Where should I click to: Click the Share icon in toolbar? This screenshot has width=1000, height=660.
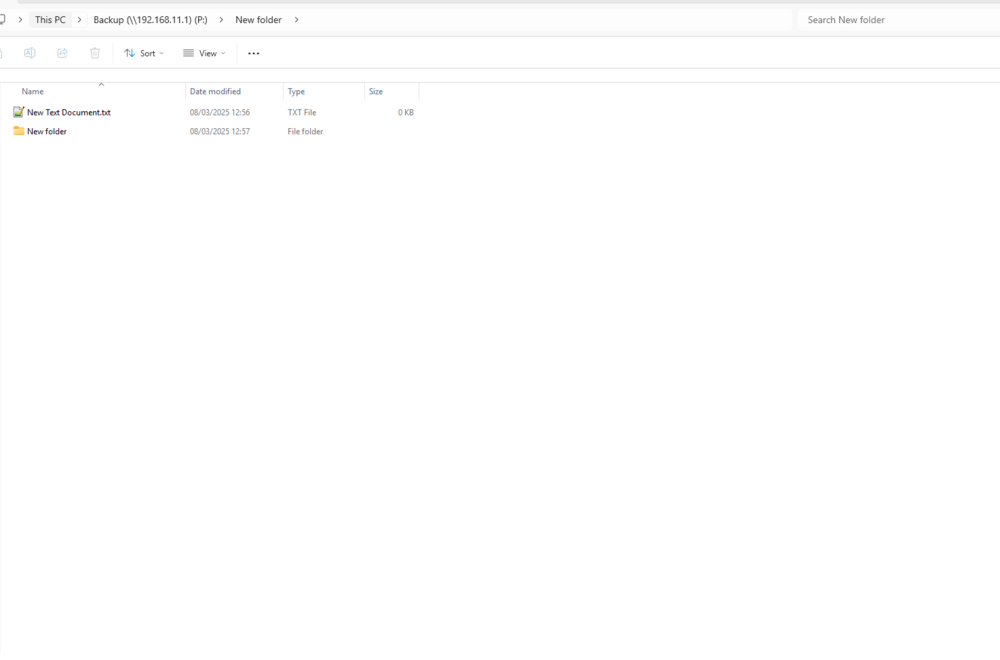[x=62, y=53]
